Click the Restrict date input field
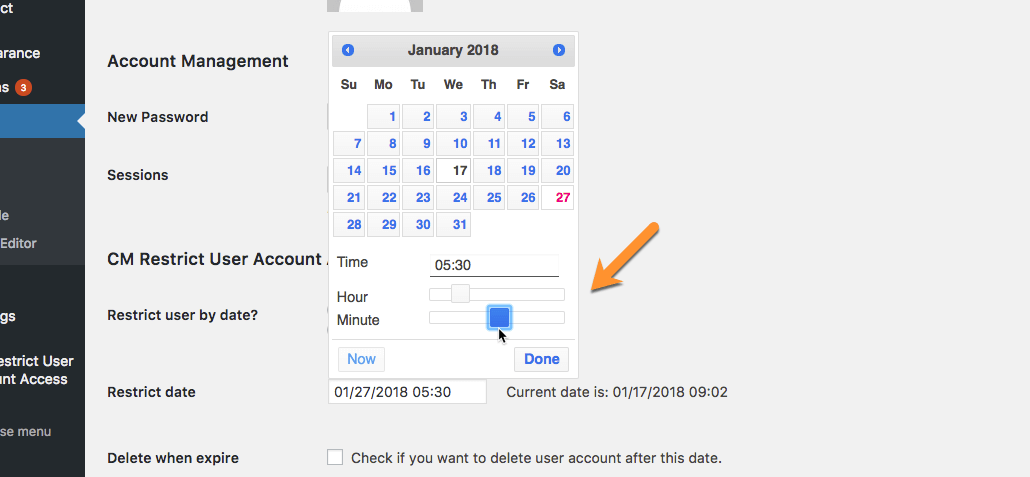Image resolution: width=1030 pixels, height=477 pixels. 407,392
